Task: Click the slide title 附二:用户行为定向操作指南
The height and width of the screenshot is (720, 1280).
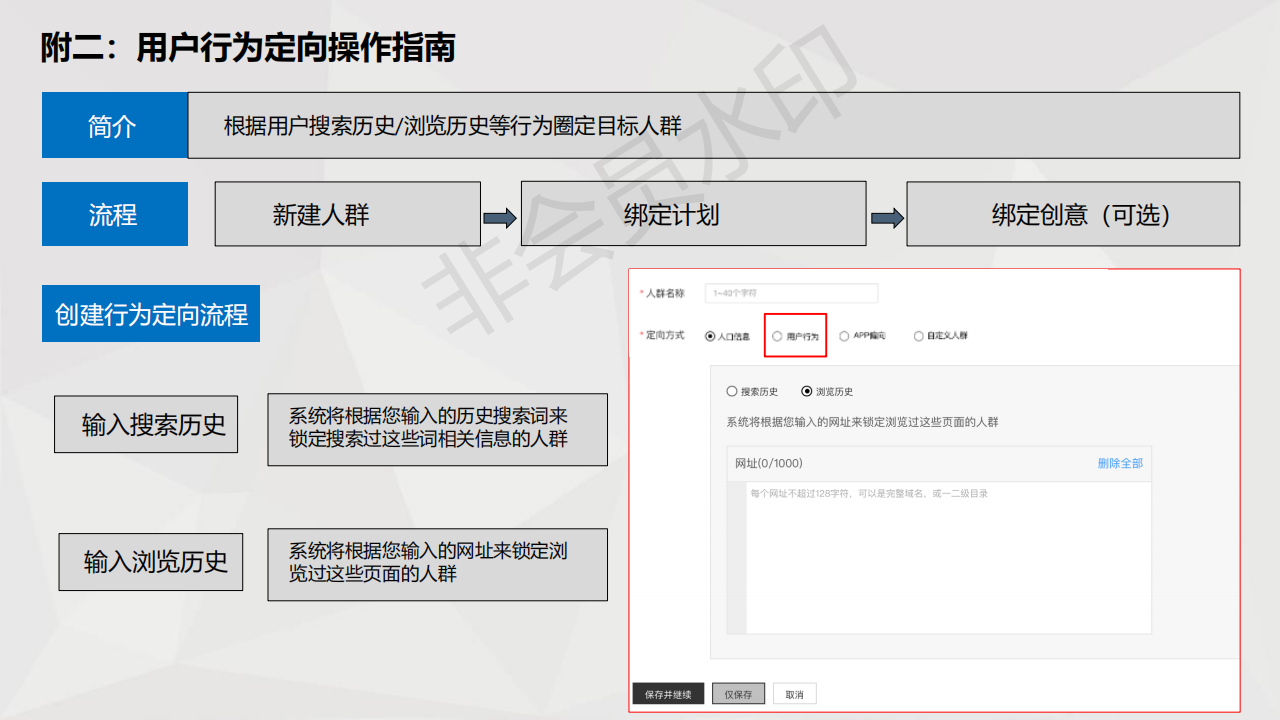Action: (x=248, y=48)
